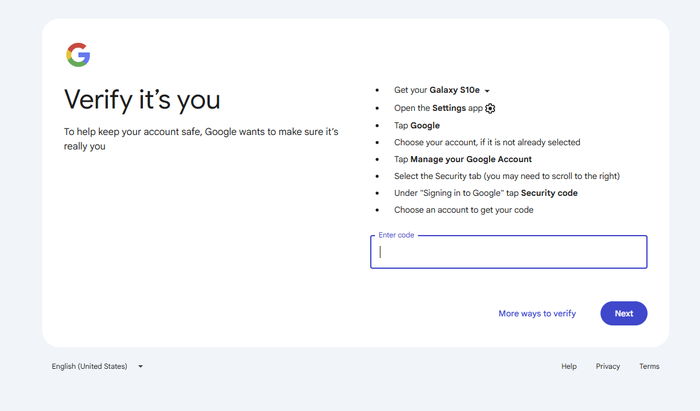Open the English (United States) language dropdown
Viewport: 700px width, 411px height.
97,366
